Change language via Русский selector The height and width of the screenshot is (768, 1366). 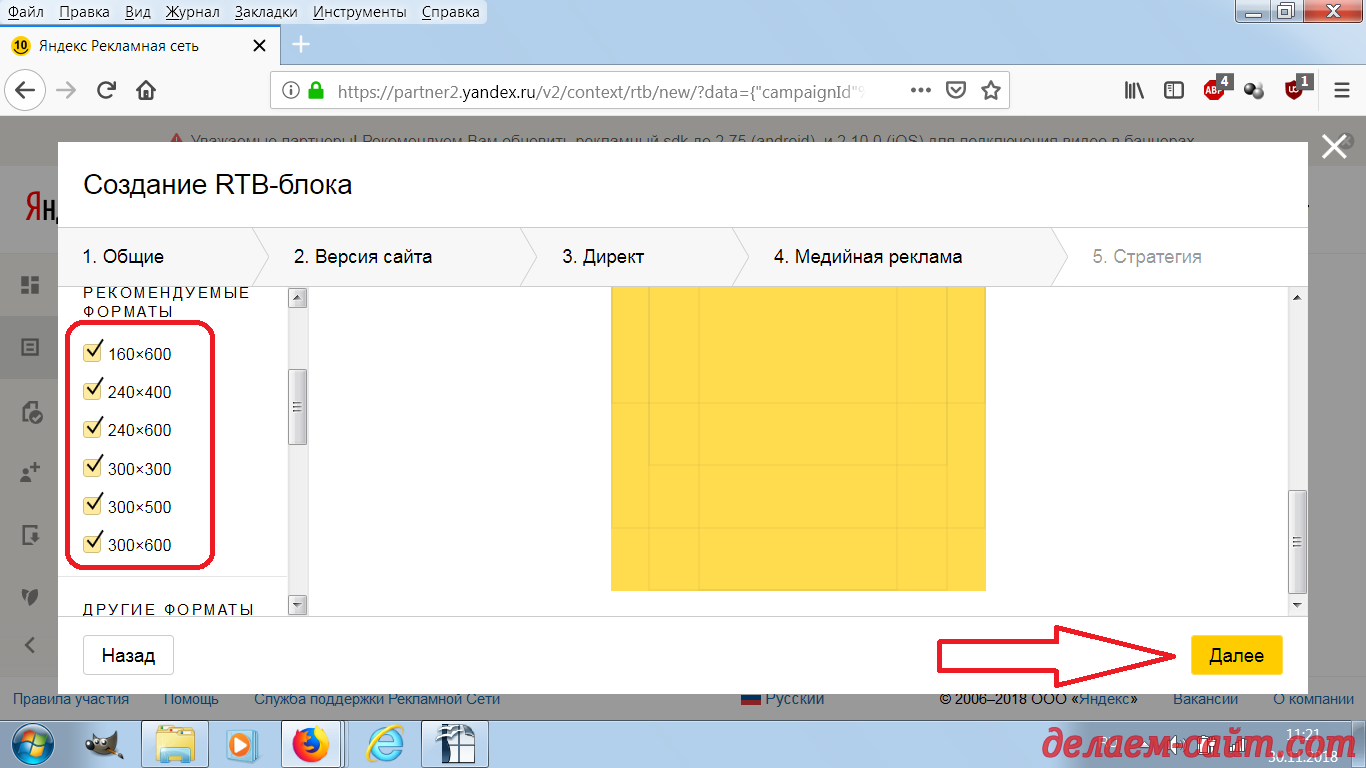click(x=782, y=699)
